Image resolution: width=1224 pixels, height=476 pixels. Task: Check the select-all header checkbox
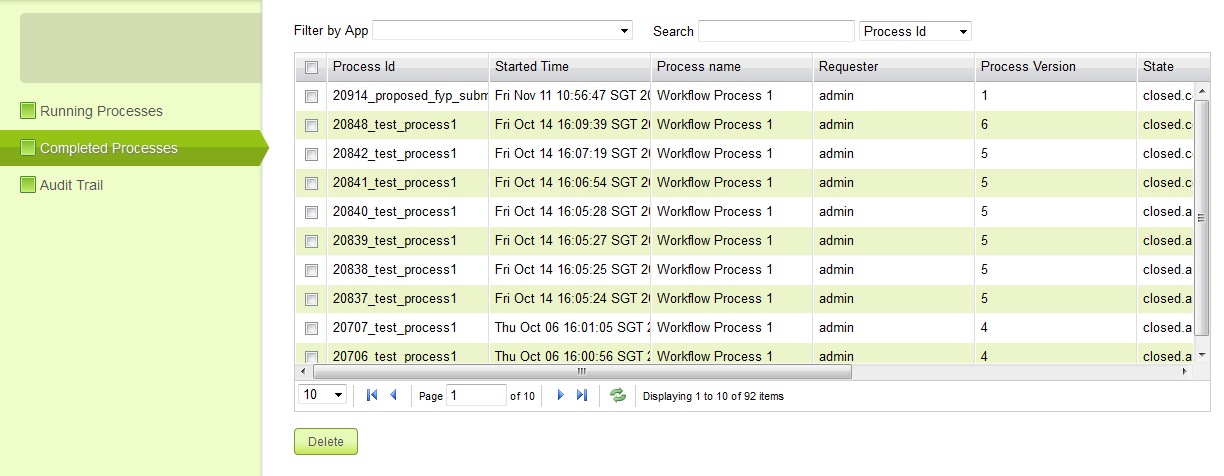click(x=311, y=68)
